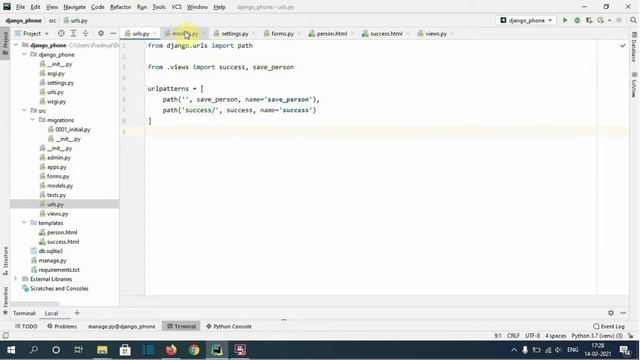Click the editor inspection checkmark indicator
This screenshot has height=360, width=640.
point(623,46)
